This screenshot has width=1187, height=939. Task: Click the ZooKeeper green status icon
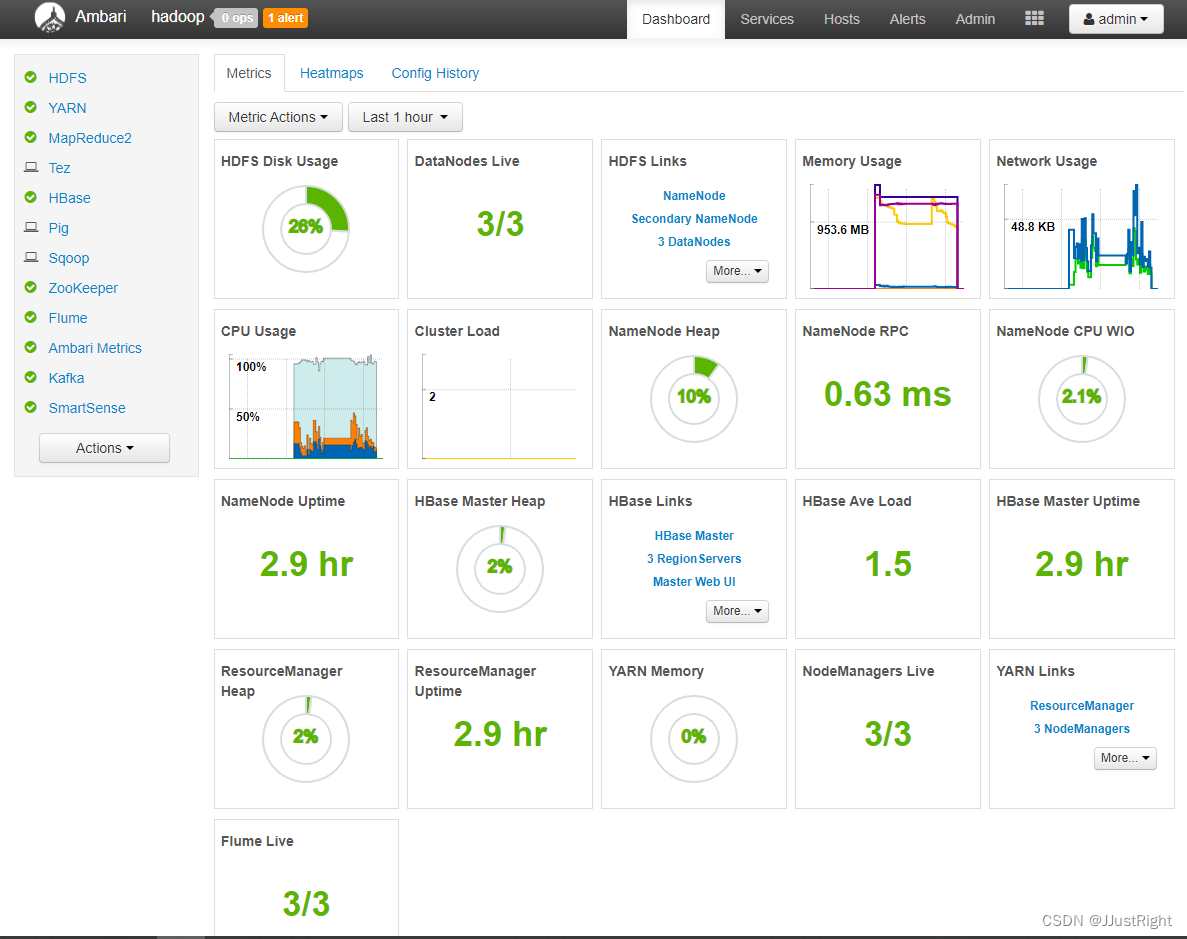(x=31, y=287)
